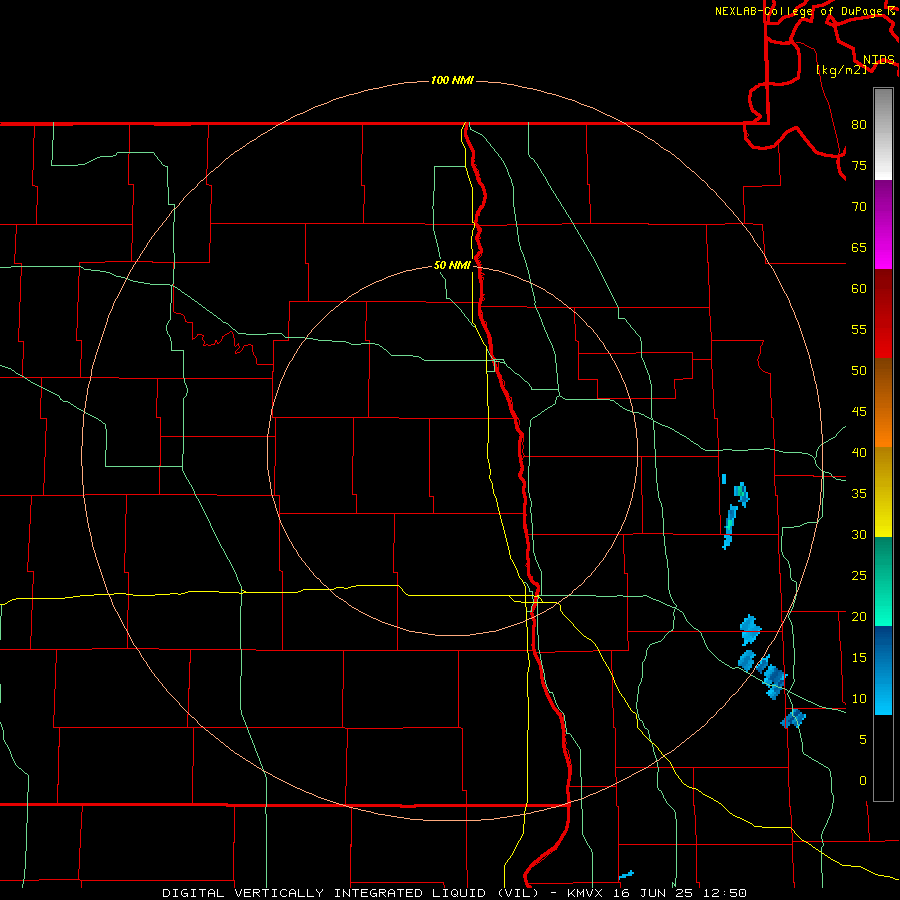The width and height of the screenshot is (900, 900).
Task: Click the legend value 55
Action: click(859, 329)
